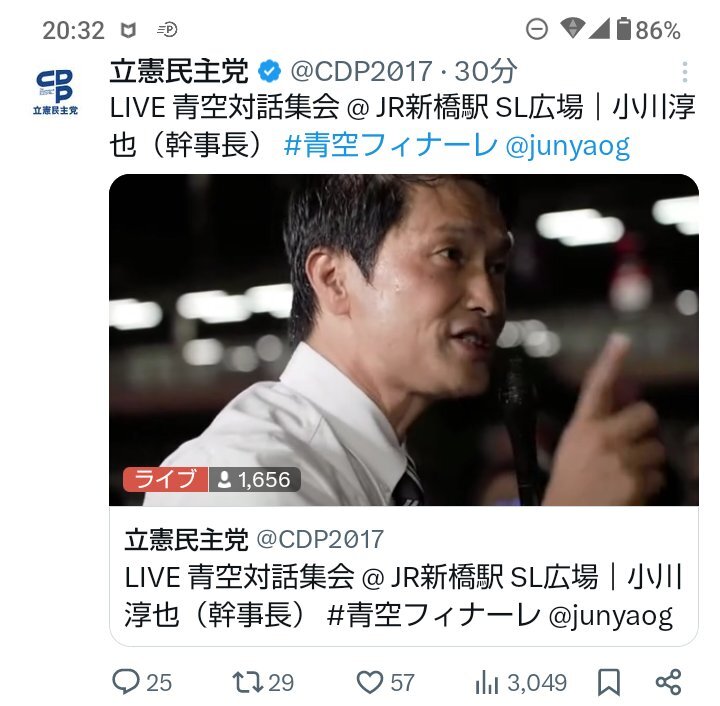Open the reply icon with 25 comments
The width and height of the screenshot is (720, 706).
tap(125, 682)
